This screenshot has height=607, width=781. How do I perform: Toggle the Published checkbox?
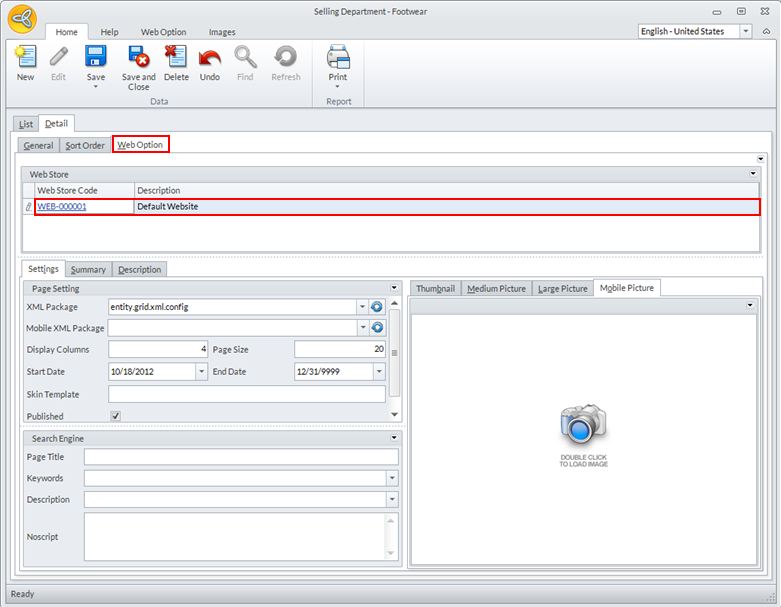pos(115,416)
